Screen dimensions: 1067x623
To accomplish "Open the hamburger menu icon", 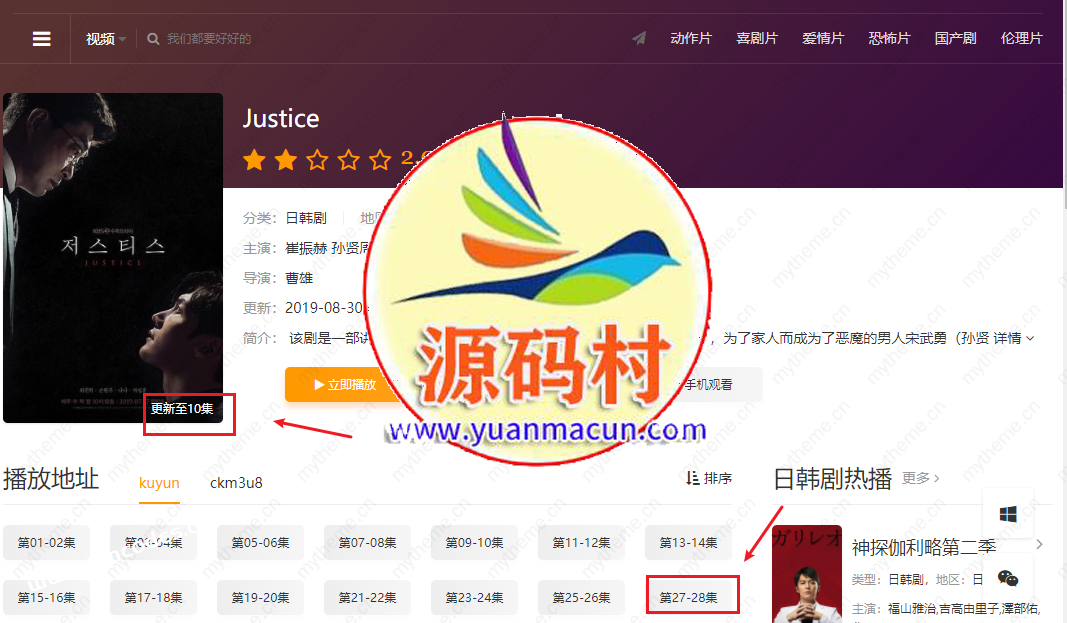I will pyautogui.click(x=41, y=39).
